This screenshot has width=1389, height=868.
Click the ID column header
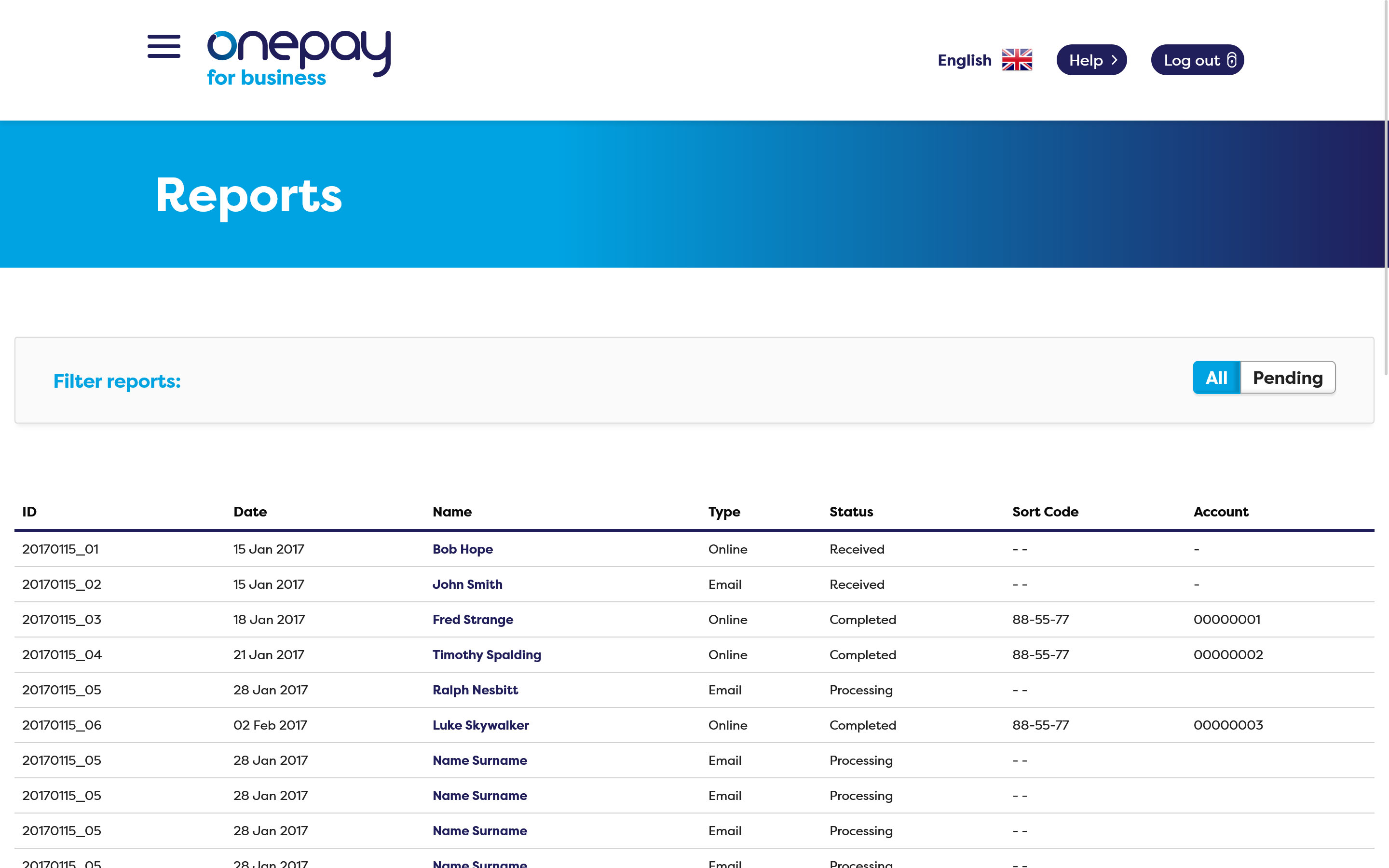coord(29,512)
